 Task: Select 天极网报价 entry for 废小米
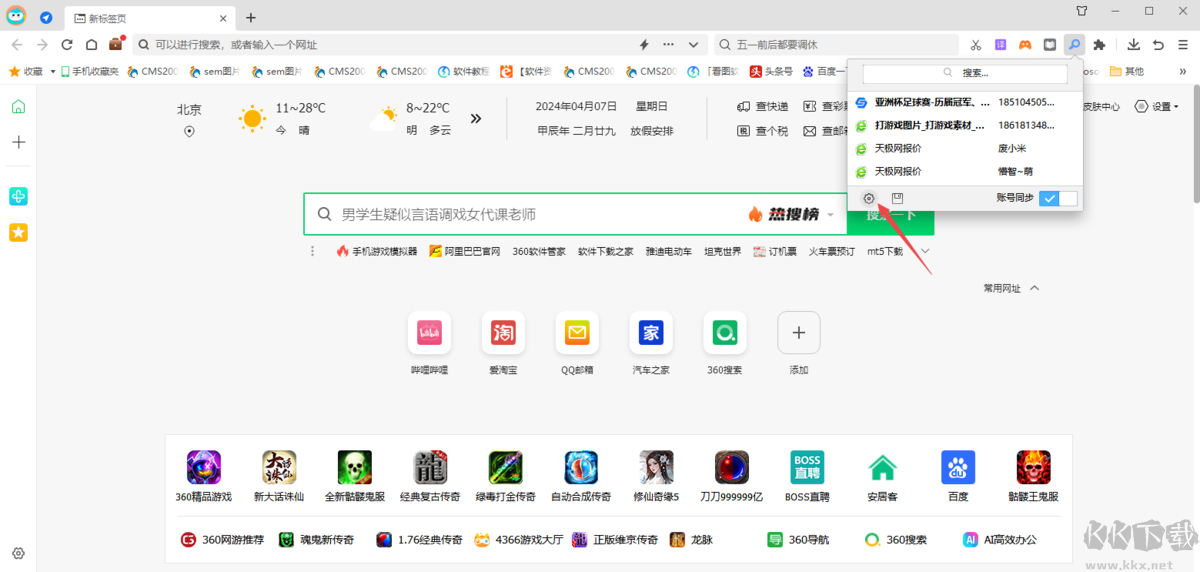[966, 148]
